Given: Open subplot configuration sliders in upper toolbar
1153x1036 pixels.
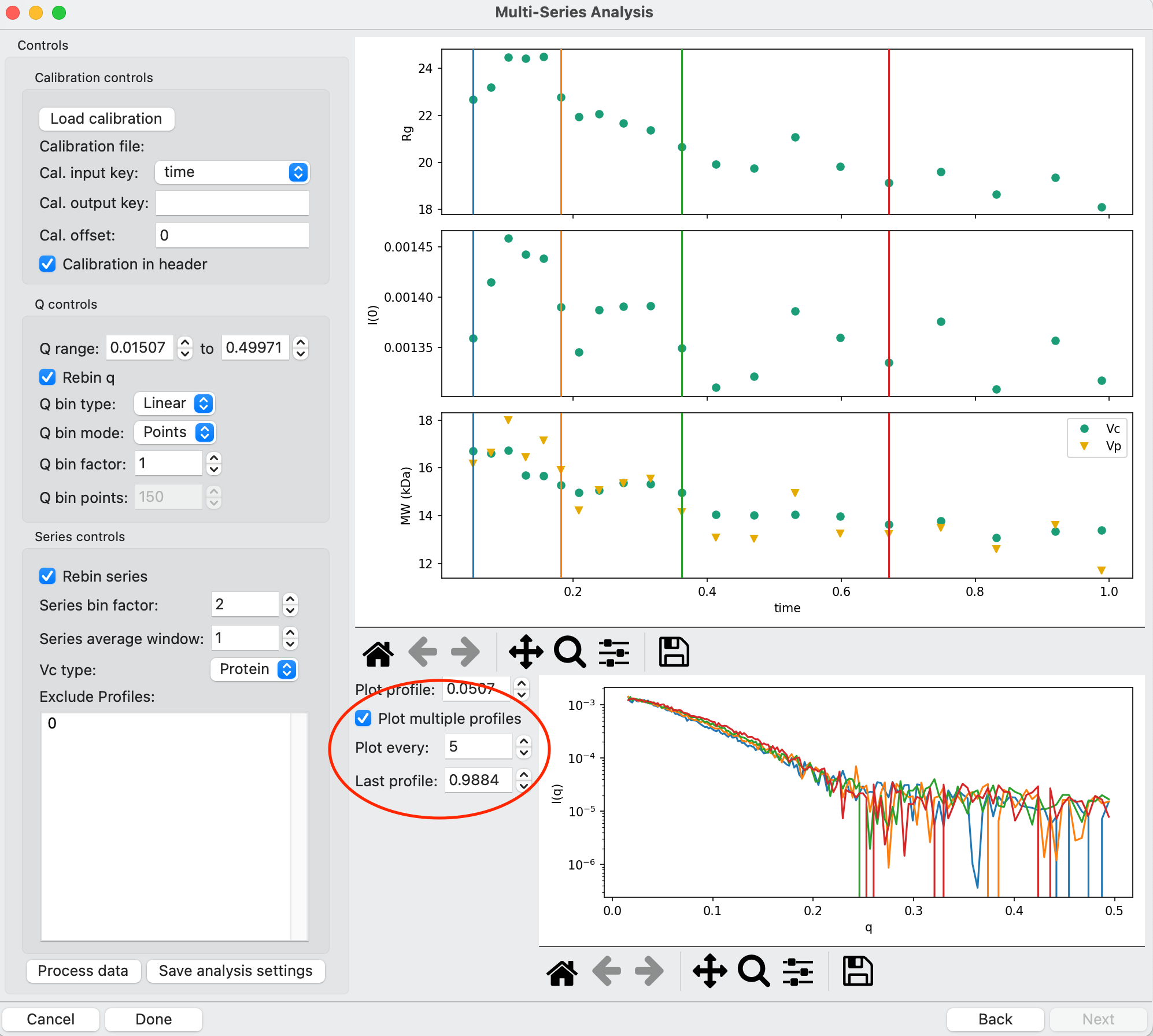Looking at the screenshot, I should pyautogui.click(x=614, y=653).
